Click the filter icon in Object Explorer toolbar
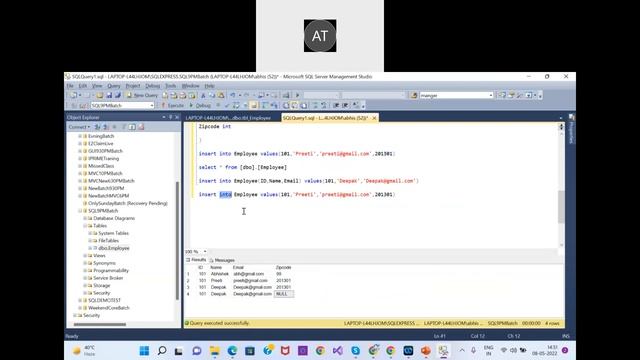This screenshot has width=640, height=360. [124, 127]
